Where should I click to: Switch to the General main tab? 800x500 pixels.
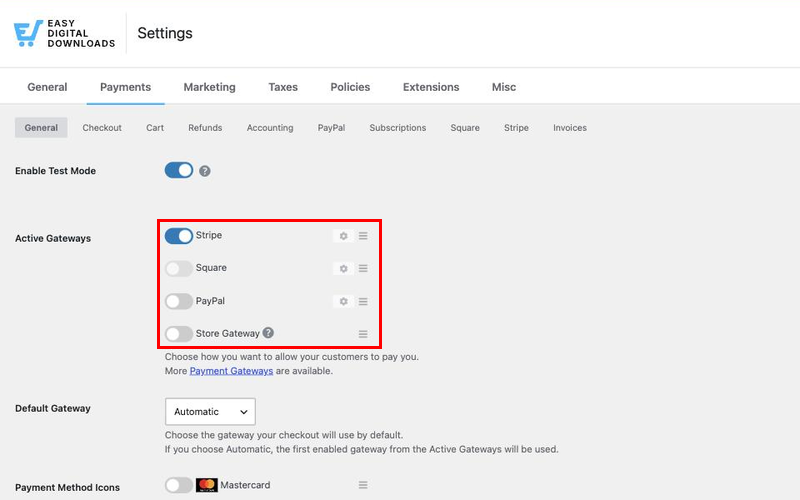(x=47, y=87)
